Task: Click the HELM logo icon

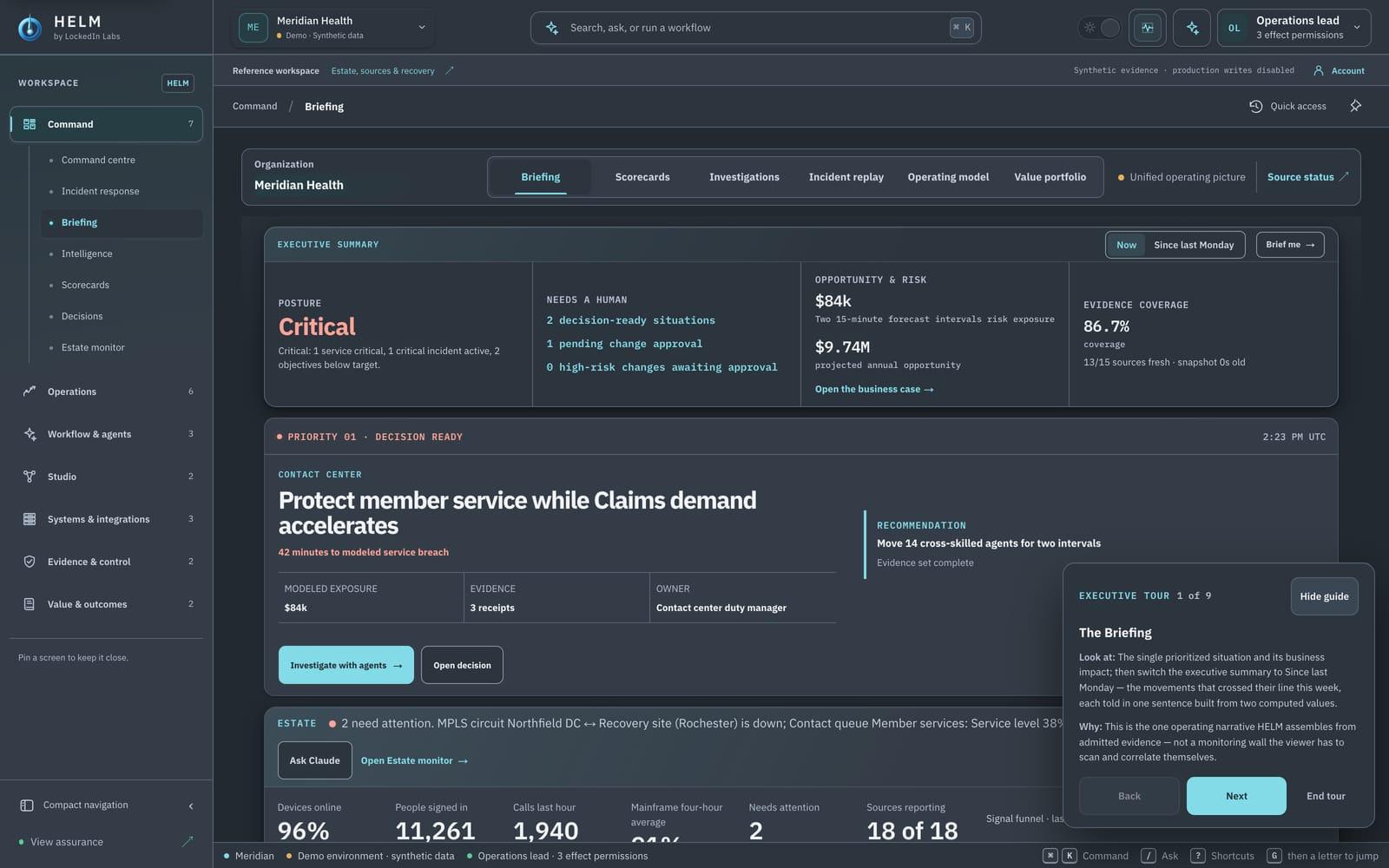Action: [30, 28]
